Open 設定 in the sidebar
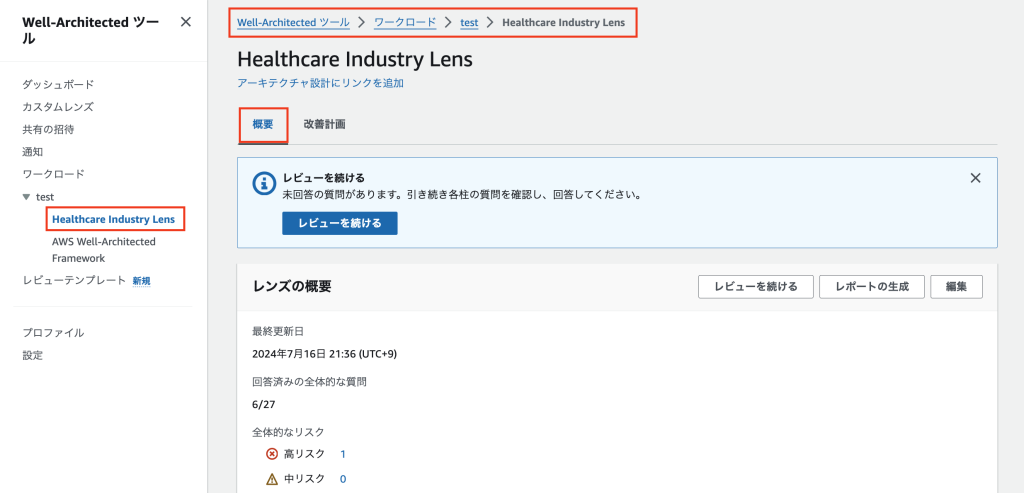The image size is (1024, 493). pyautogui.click(x=33, y=355)
